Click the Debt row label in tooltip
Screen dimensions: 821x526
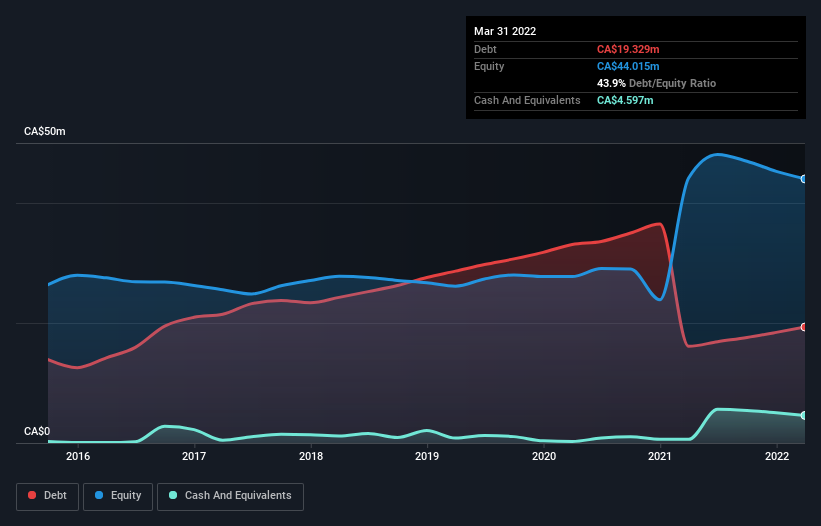[485, 49]
